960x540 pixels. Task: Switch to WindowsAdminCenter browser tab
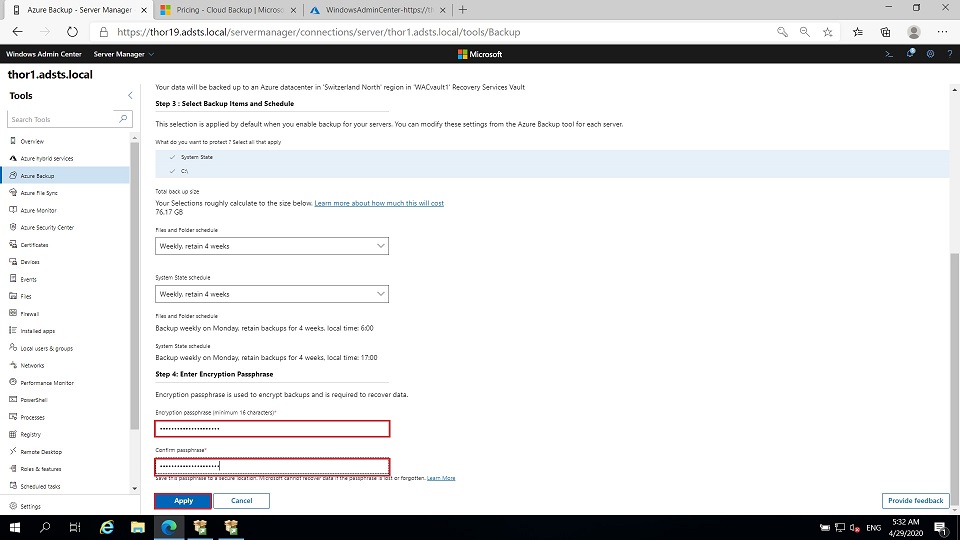(x=379, y=10)
